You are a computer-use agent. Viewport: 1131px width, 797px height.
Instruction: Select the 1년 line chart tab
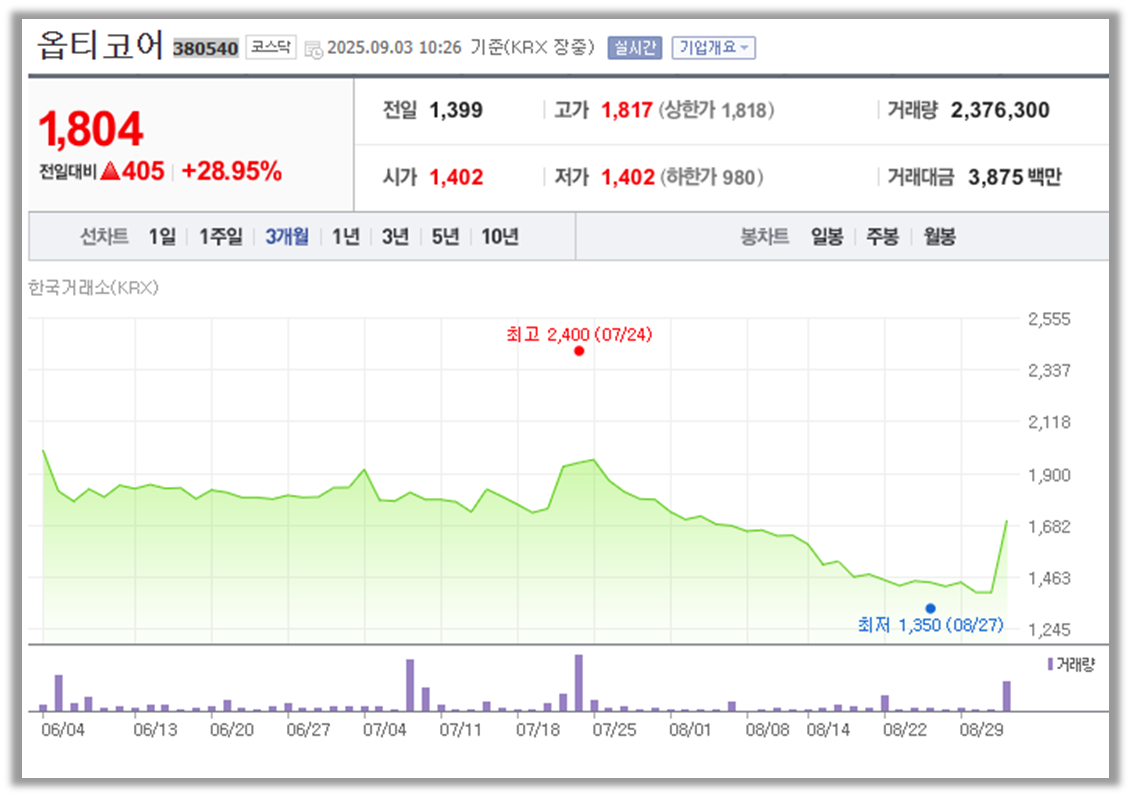click(x=346, y=237)
